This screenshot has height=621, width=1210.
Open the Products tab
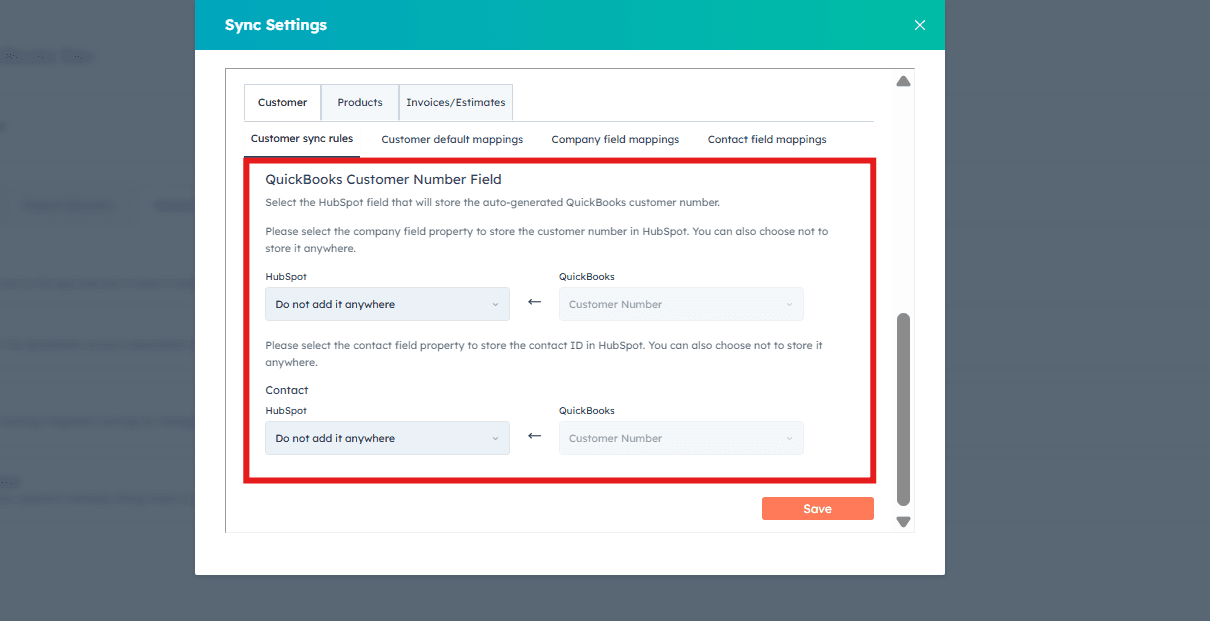tap(360, 102)
